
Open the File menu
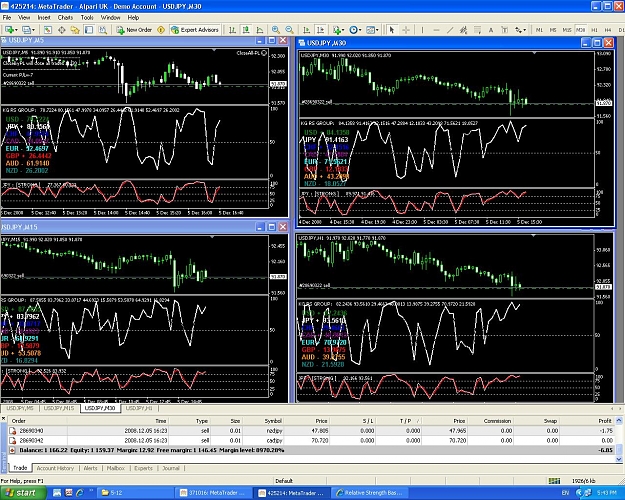click(x=7, y=18)
